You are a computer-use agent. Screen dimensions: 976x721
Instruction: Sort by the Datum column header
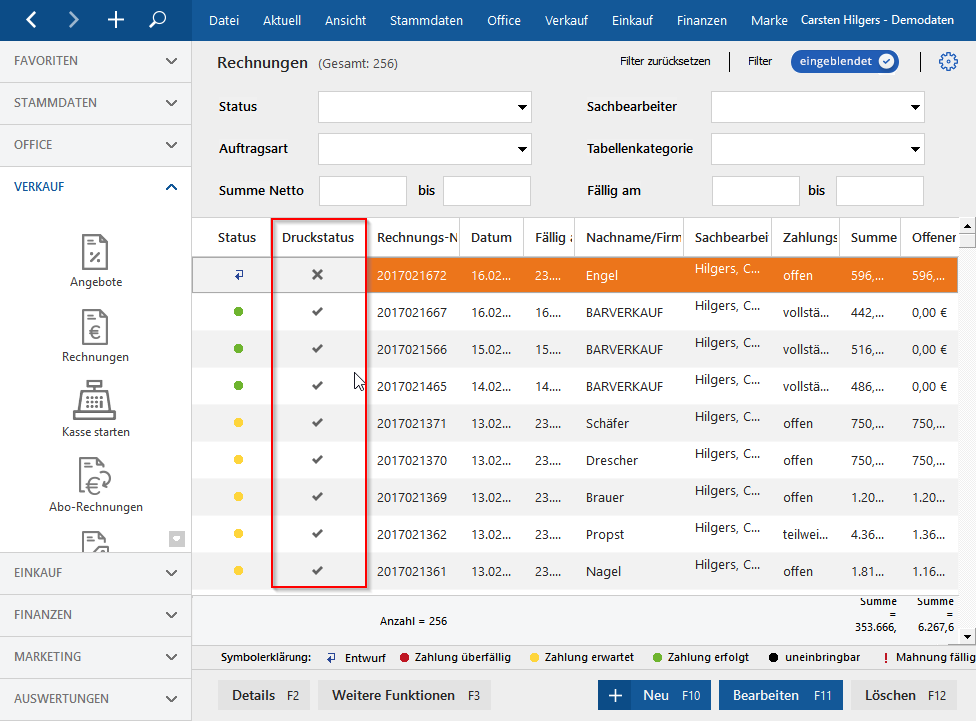491,237
